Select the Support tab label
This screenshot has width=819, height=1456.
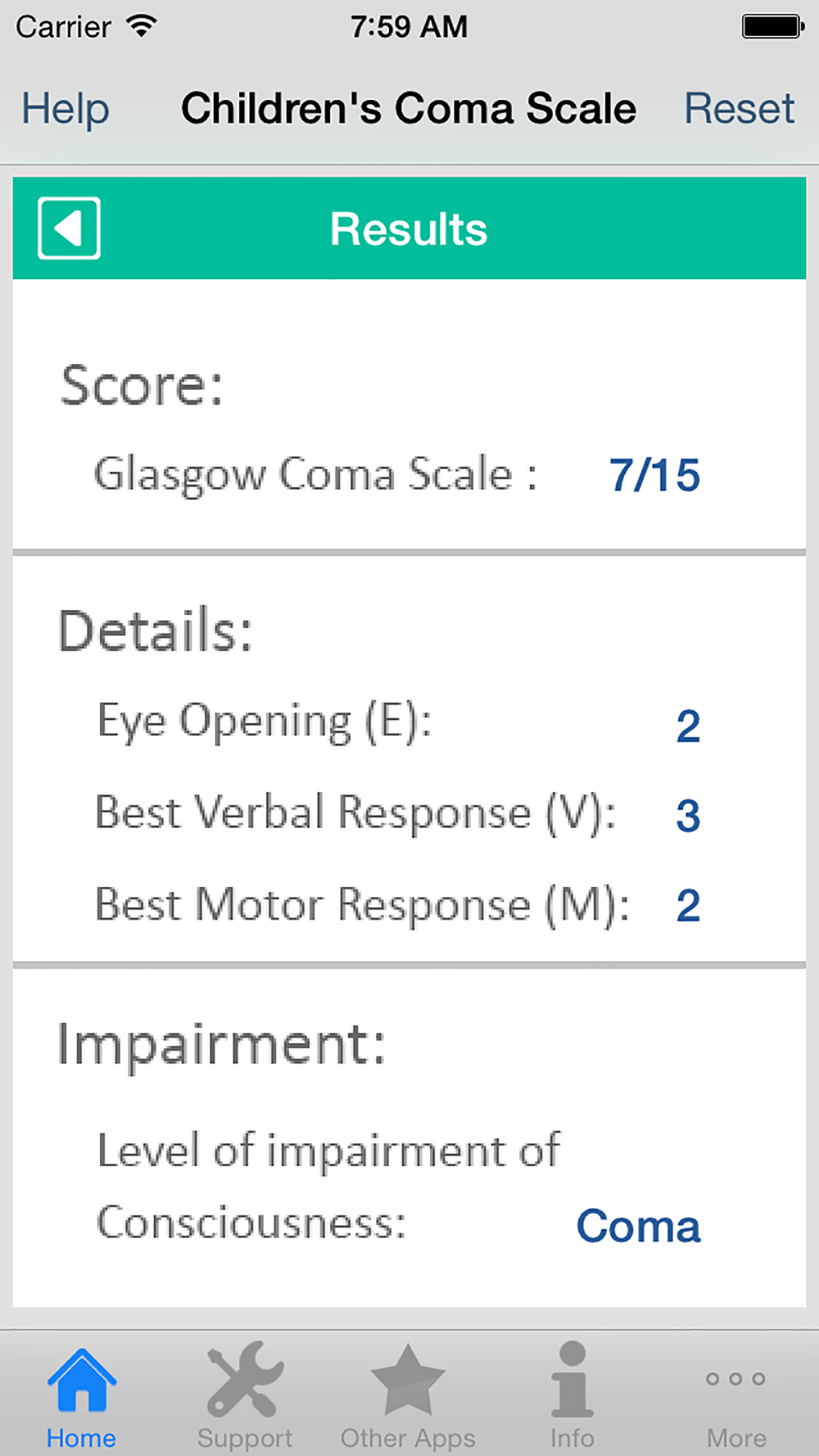pyautogui.click(x=245, y=1438)
